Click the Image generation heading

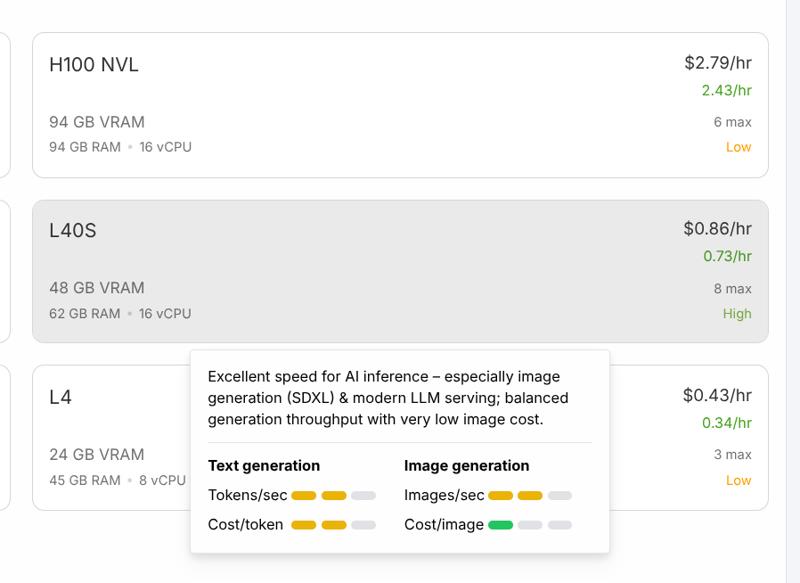(466, 466)
